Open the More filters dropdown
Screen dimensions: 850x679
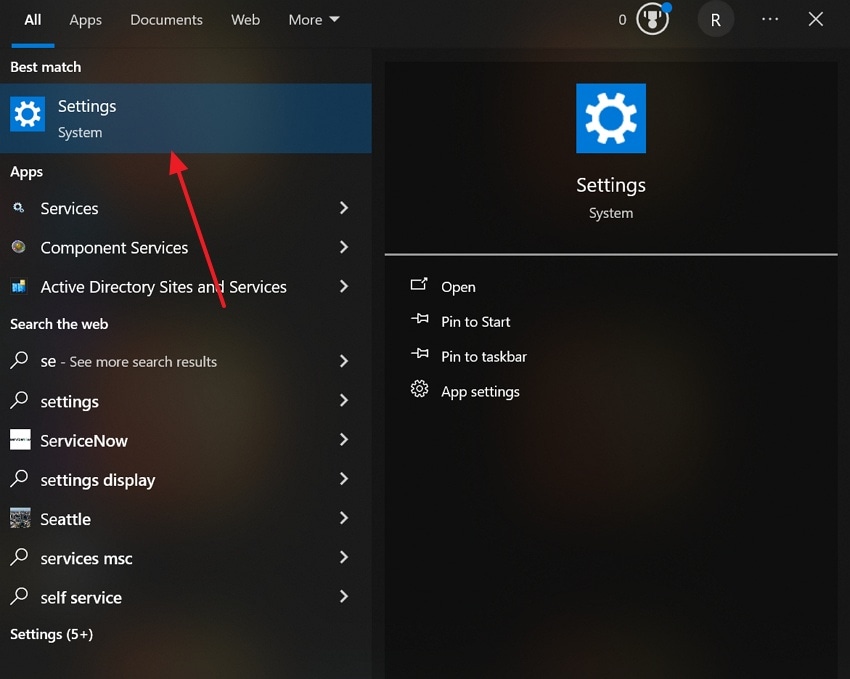pos(314,19)
